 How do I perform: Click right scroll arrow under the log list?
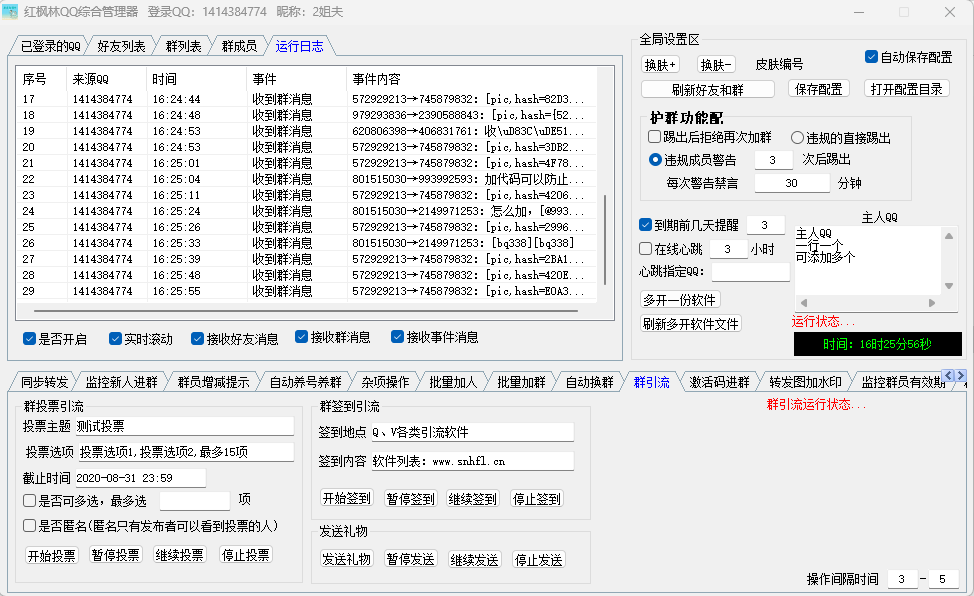pyautogui.click(x=590, y=309)
